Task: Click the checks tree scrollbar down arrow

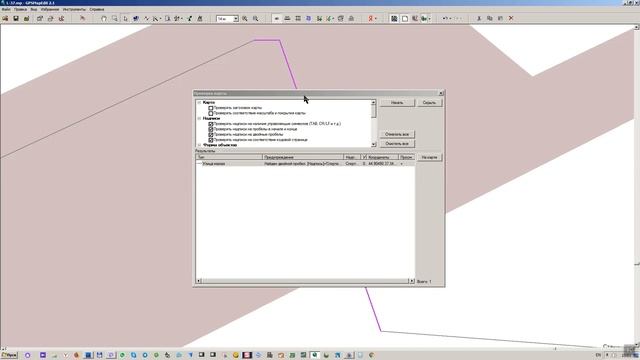Action: click(373, 144)
